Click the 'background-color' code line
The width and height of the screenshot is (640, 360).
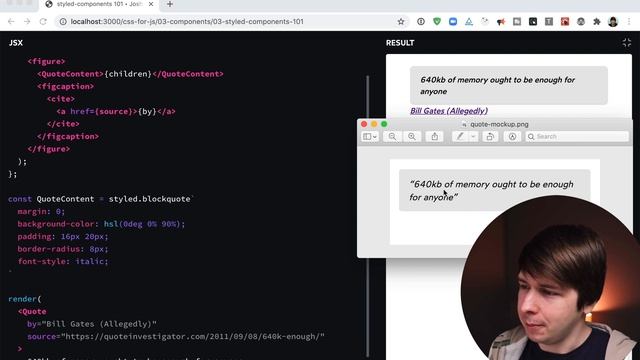pos(101,224)
